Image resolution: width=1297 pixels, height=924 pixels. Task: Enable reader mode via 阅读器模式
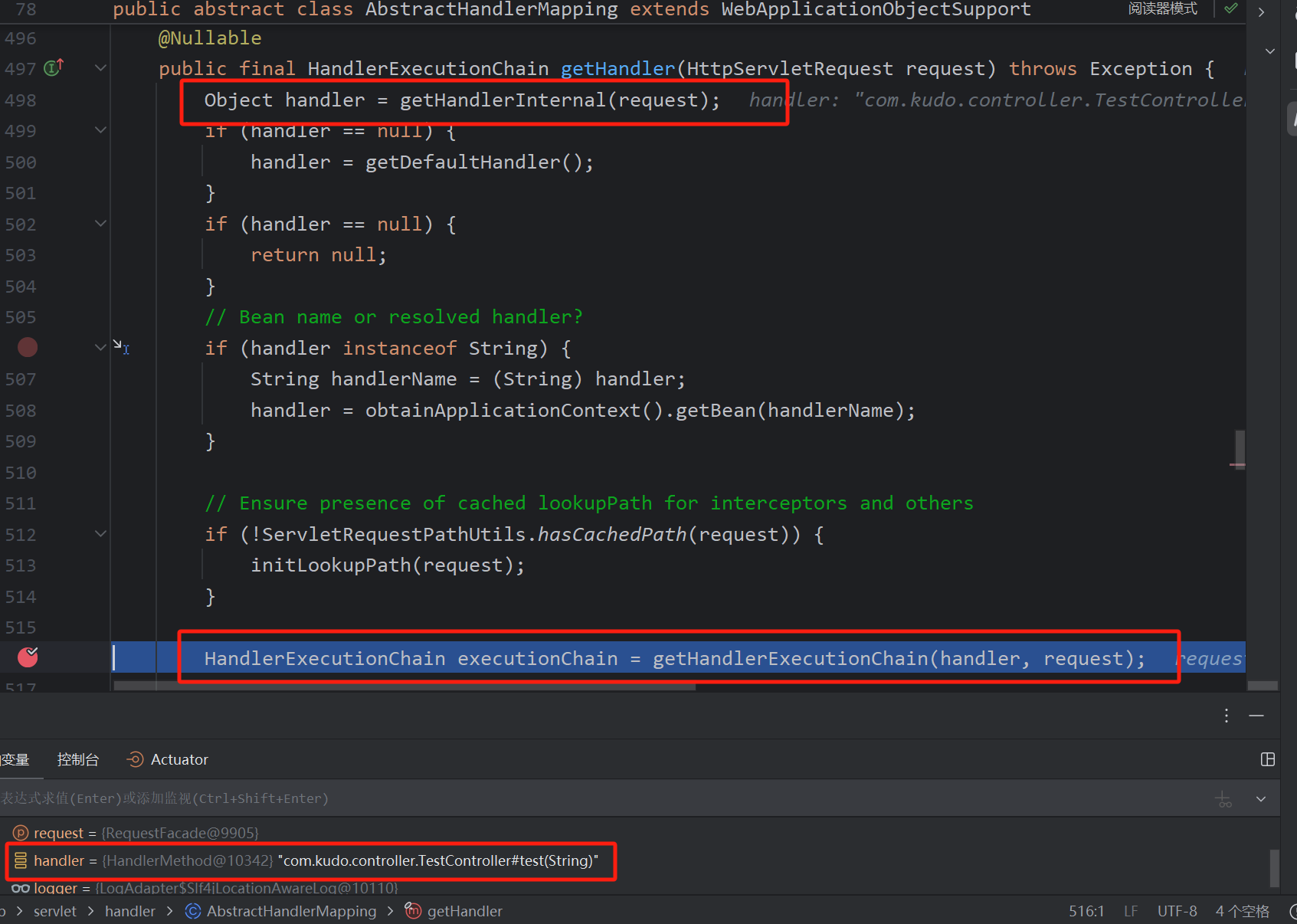[1162, 9]
